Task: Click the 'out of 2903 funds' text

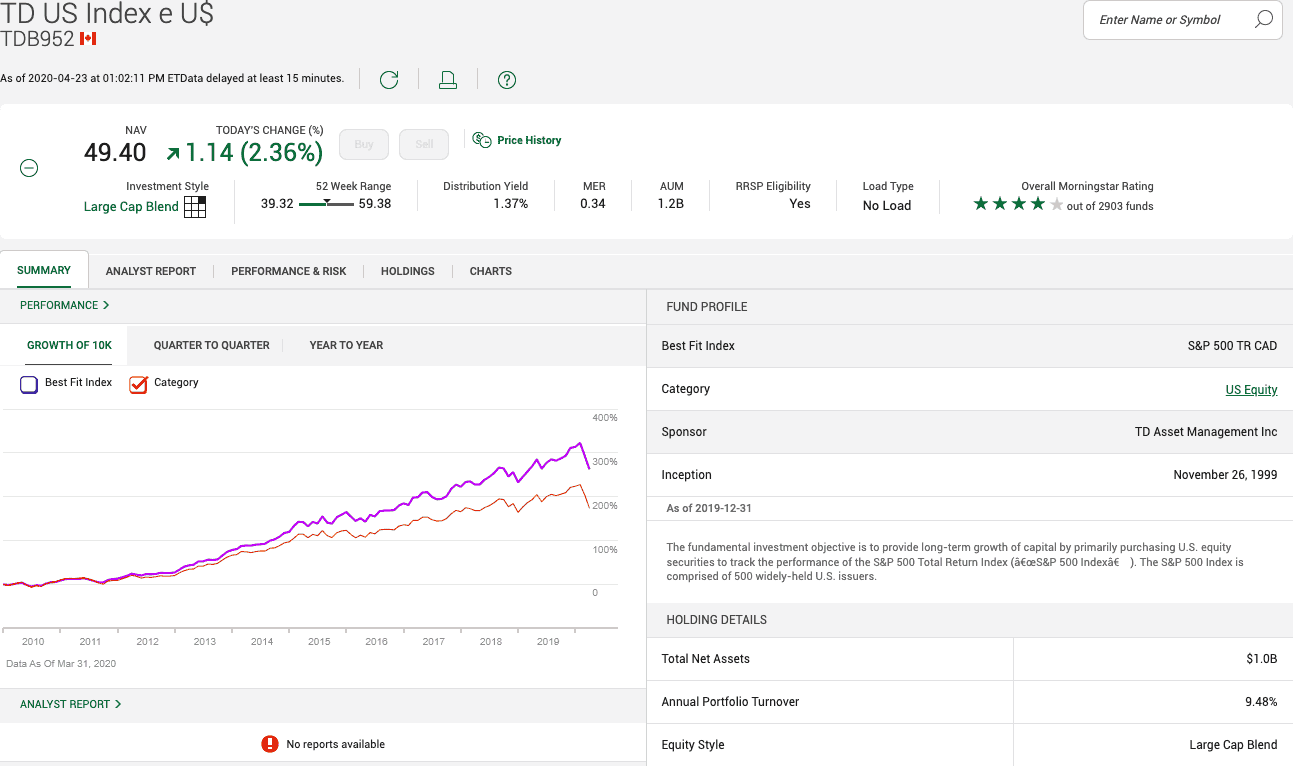Action: 1110,206
